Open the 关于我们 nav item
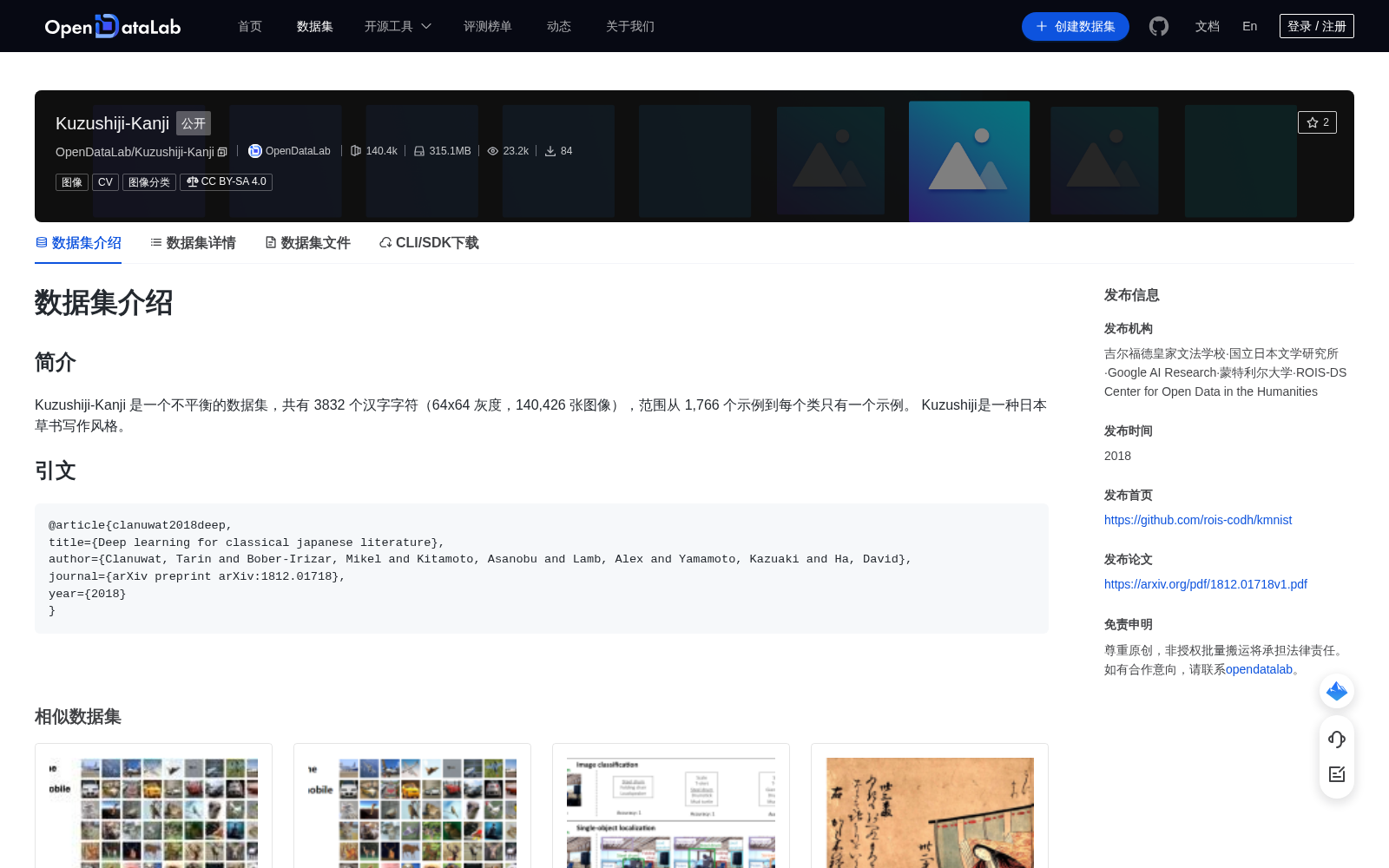 pyautogui.click(x=630, y=26)
